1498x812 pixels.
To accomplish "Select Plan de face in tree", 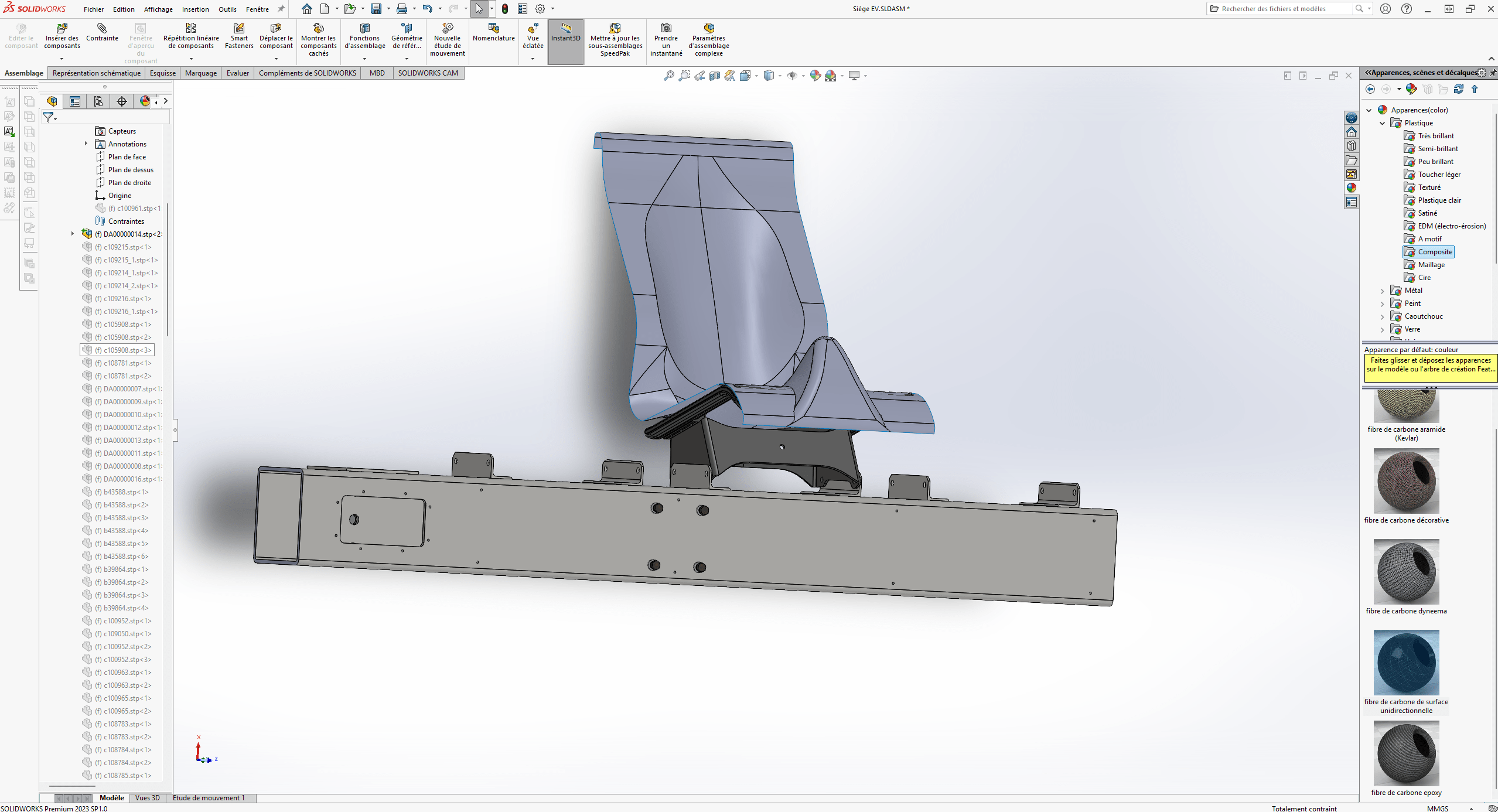I will tap(121, 157).
